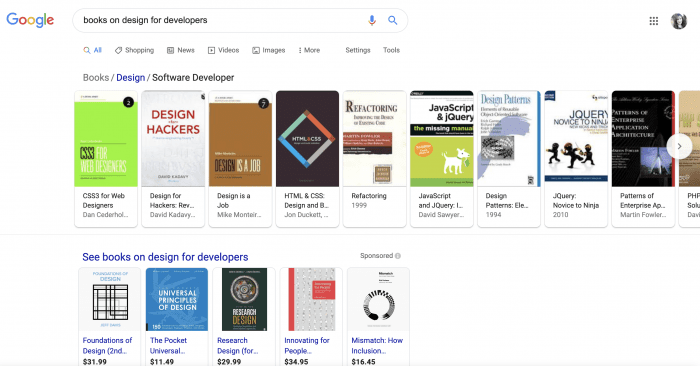The image size is (700, 366).
Task: Open the Refactoring book cover
Action: coord(375,139)
